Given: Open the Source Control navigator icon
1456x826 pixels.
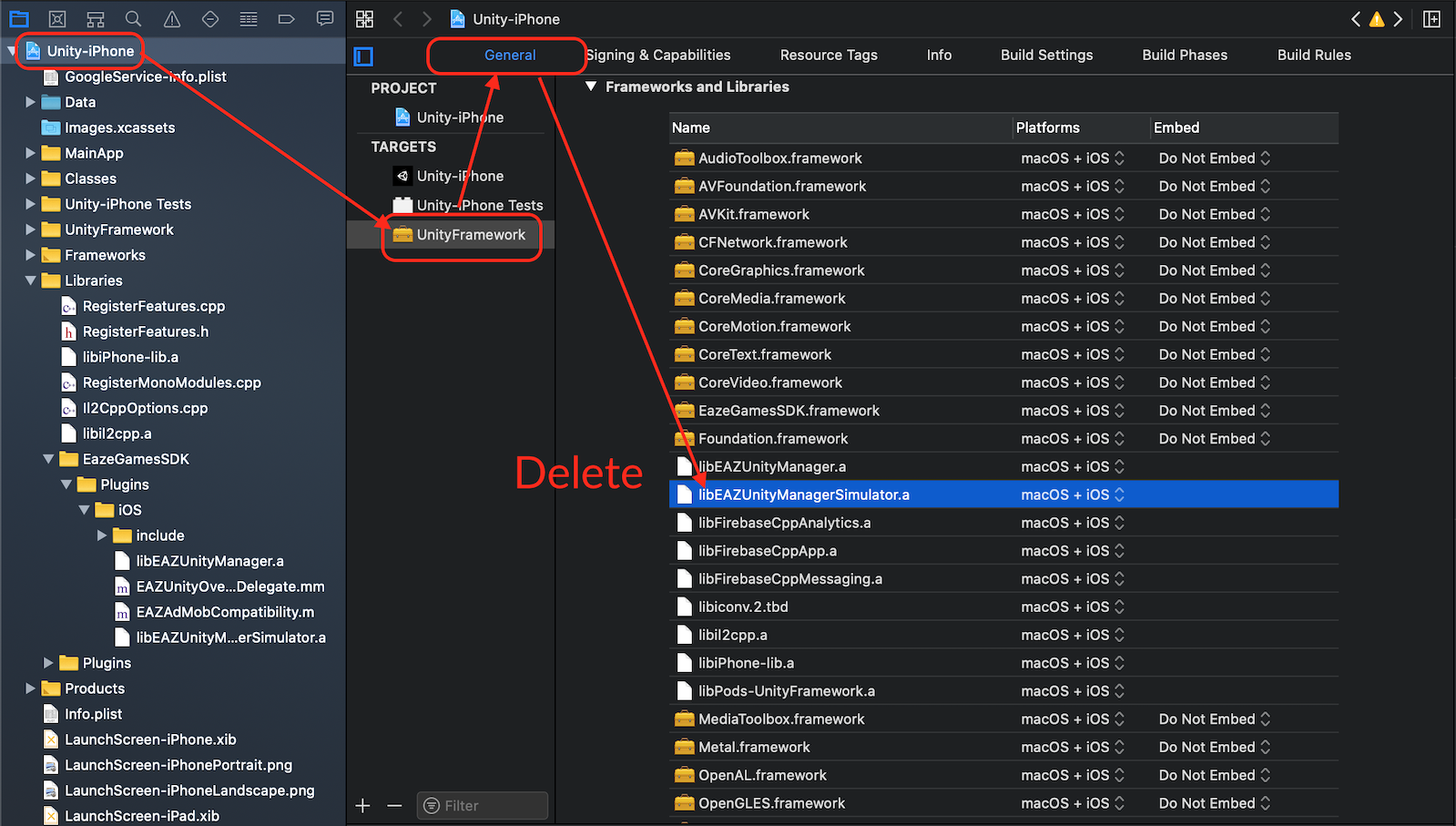Looking at the screenshot, I should 56,18.
